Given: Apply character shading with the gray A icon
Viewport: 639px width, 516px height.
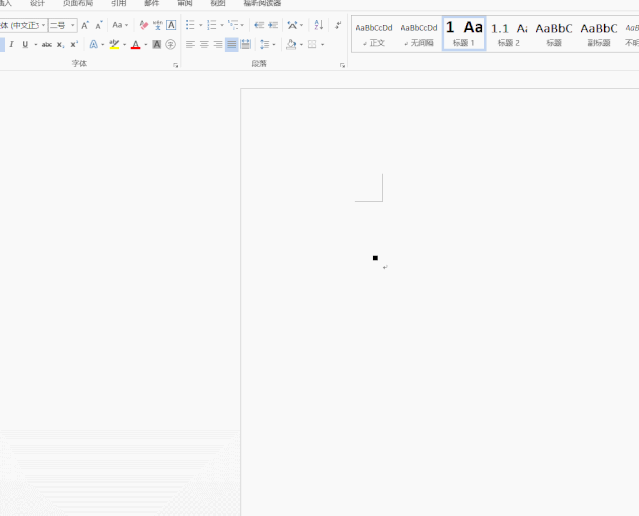Looking at the screenshot, I should 156,44.
